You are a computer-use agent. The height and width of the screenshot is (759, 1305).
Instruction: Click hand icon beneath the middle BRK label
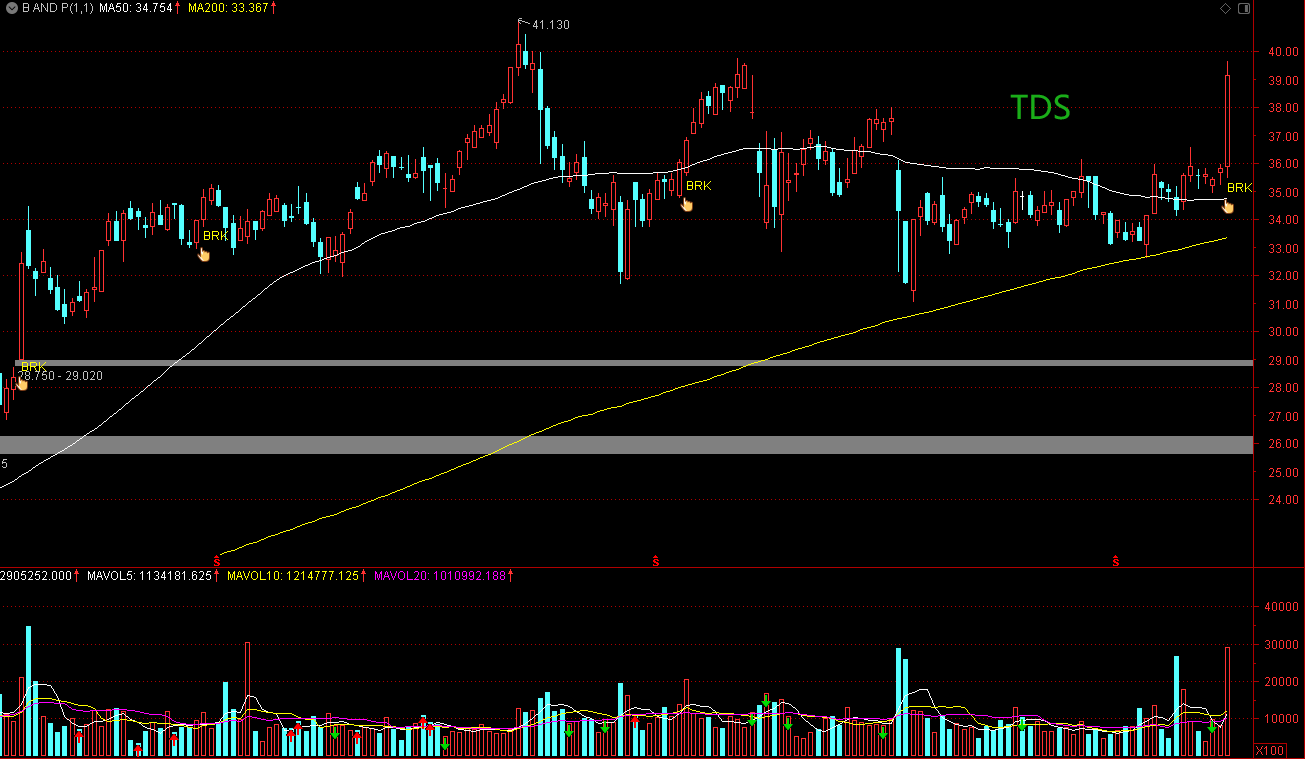tap(686, 204)
